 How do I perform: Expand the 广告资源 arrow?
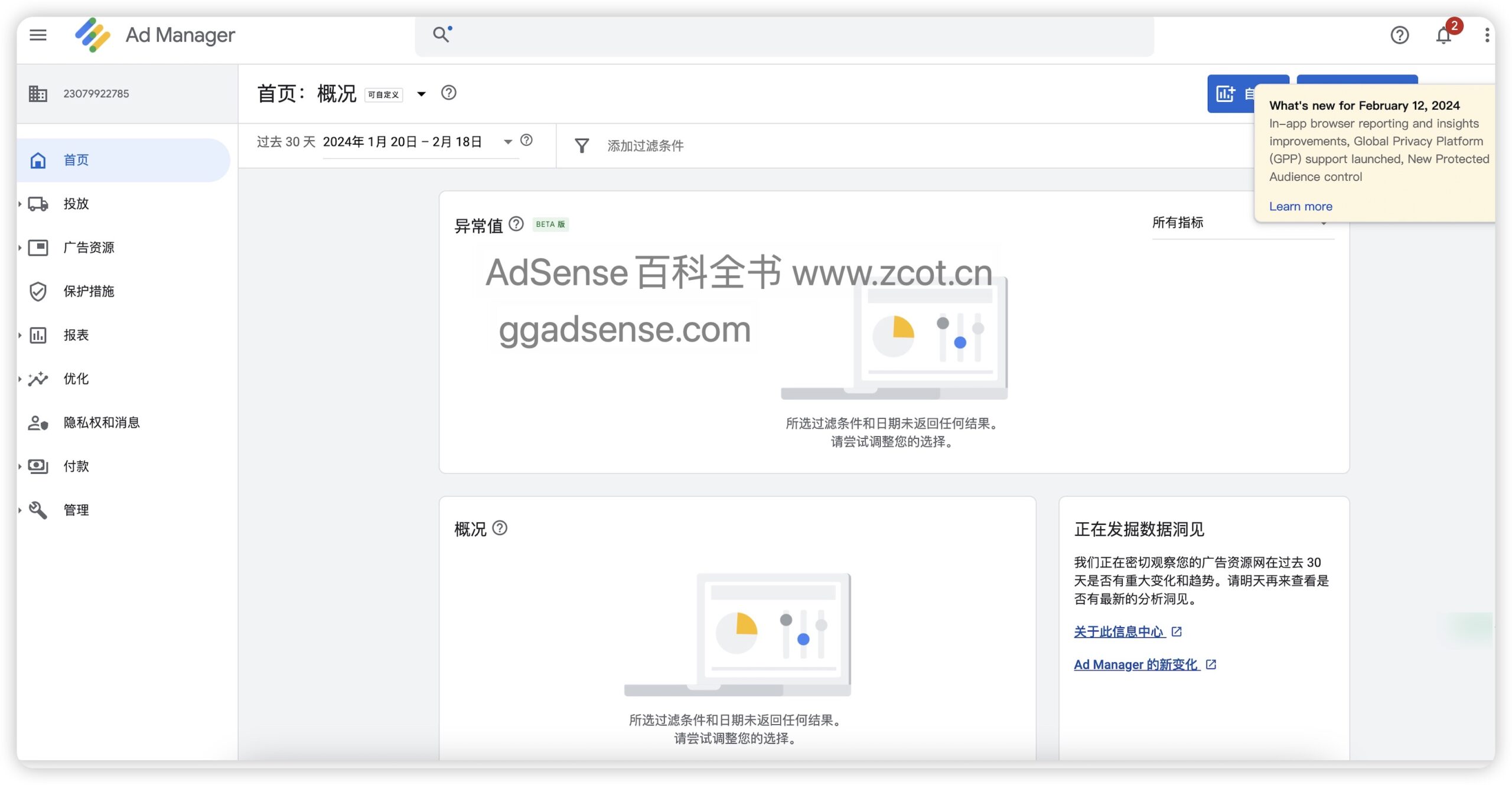point(19,247)
